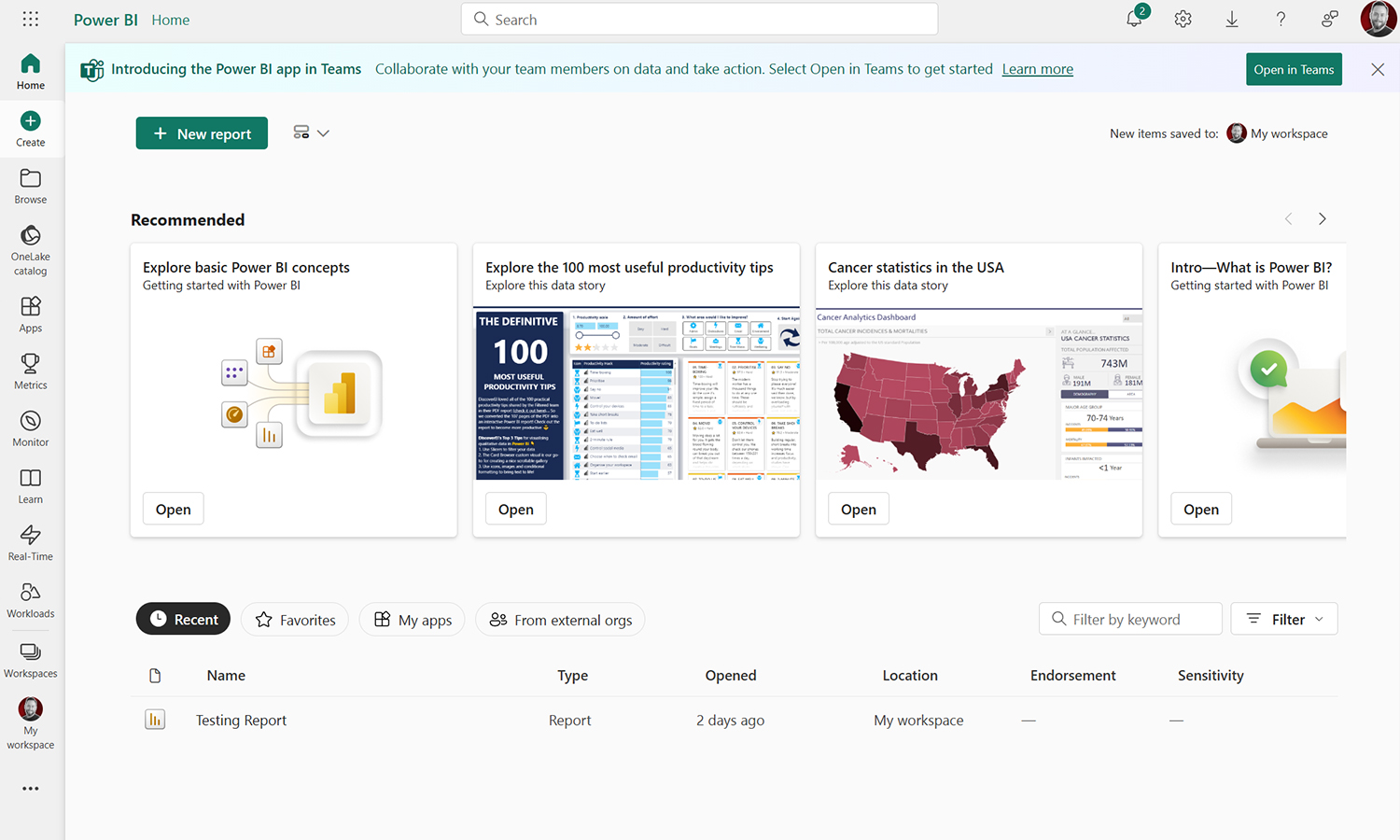Click the New report button

click(202, 133)
